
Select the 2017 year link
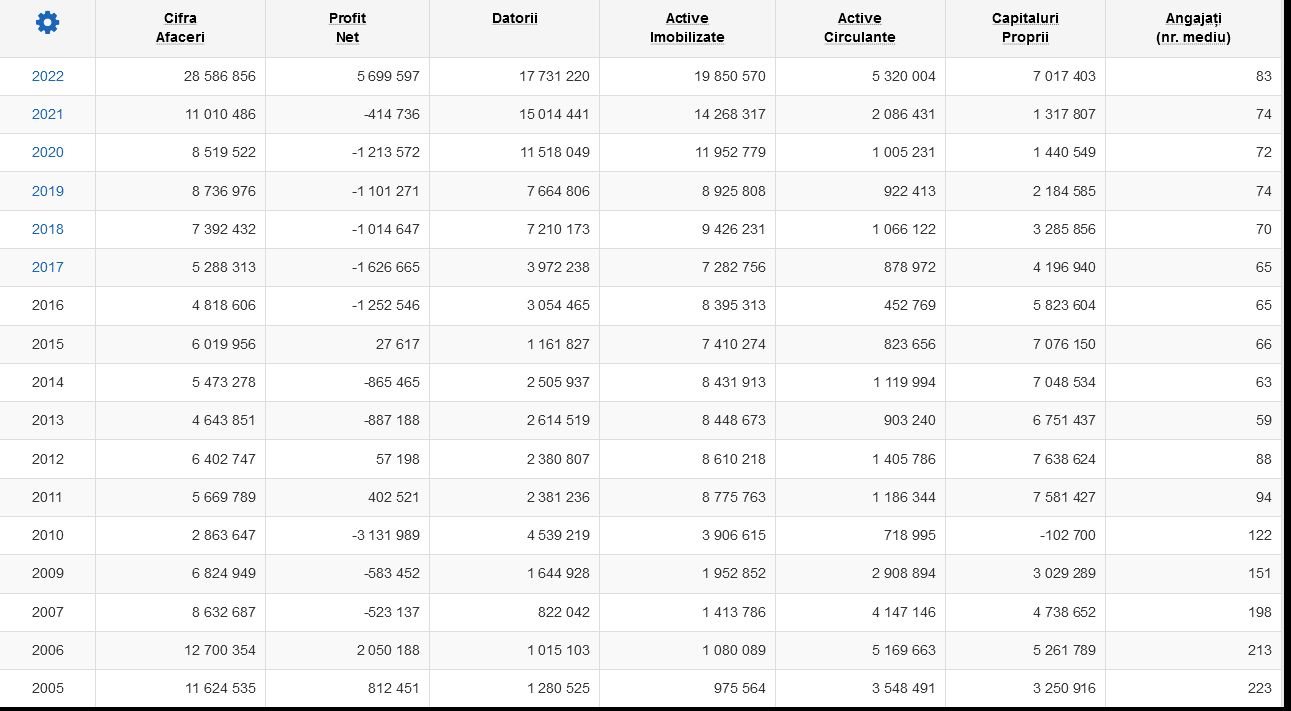pyautogui.click(x=47, y=267)
